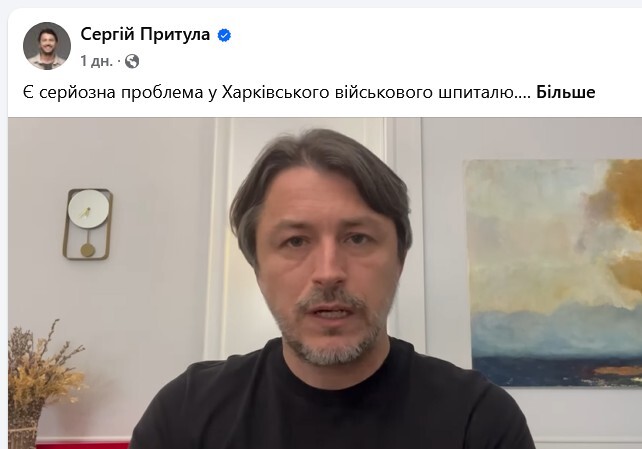Expand post text with Більше

pyautogui.click(x=565, y=93)
